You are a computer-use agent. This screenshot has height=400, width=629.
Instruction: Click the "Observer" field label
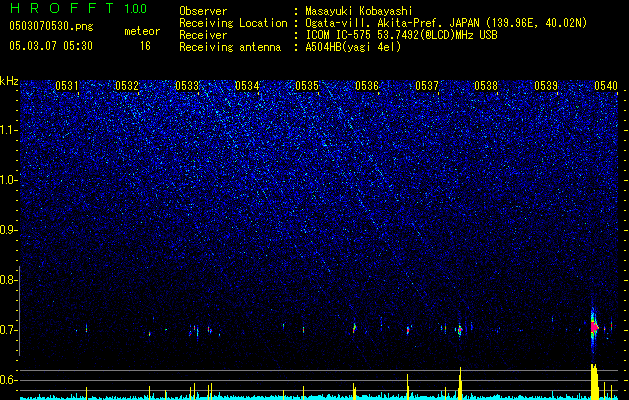(203, 11)
